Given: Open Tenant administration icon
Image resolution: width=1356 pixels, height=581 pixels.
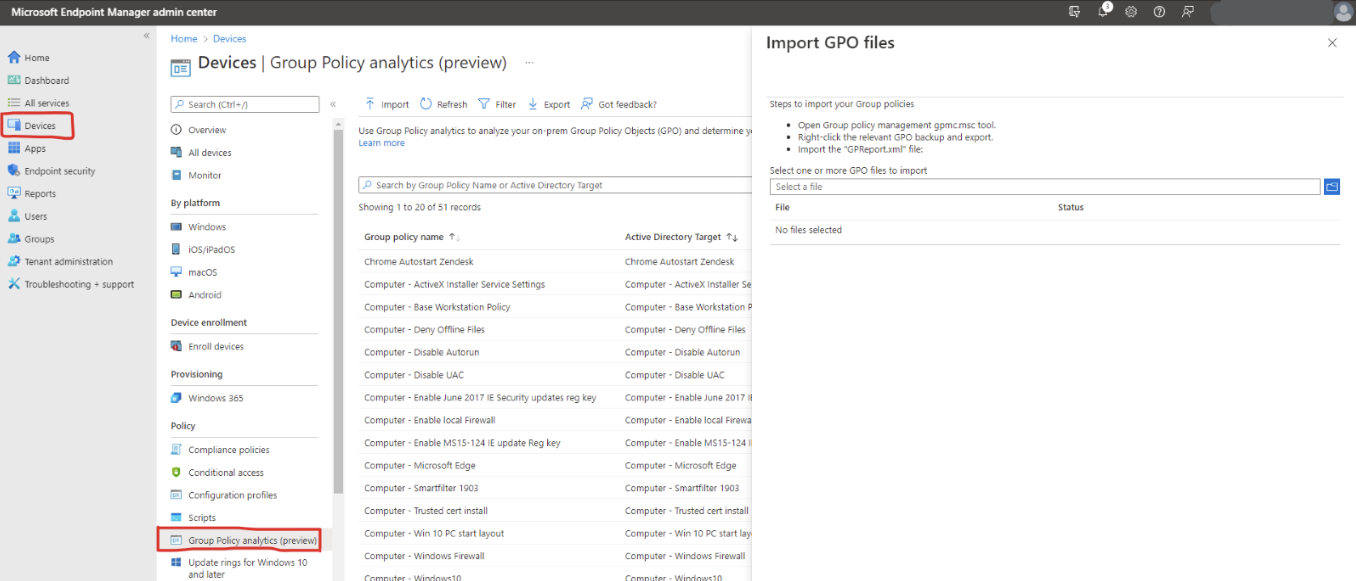Looking at the screenshot, I should click(x=14, y=261).
